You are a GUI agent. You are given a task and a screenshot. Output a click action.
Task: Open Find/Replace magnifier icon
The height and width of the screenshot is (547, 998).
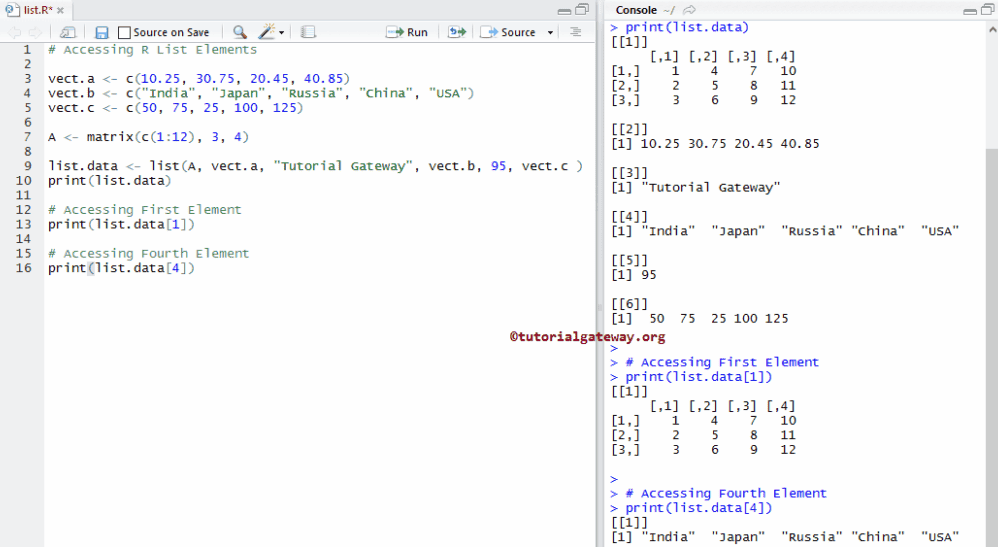[x=239, y=32]
